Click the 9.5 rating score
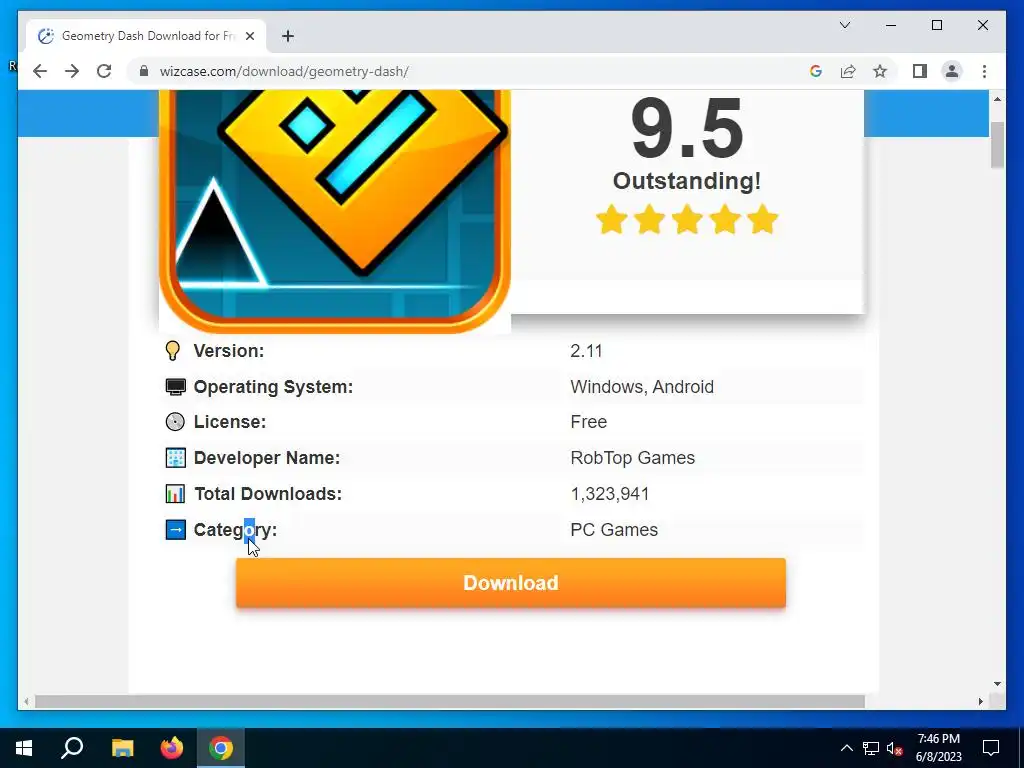1024x768 pixels. (687, 129)
